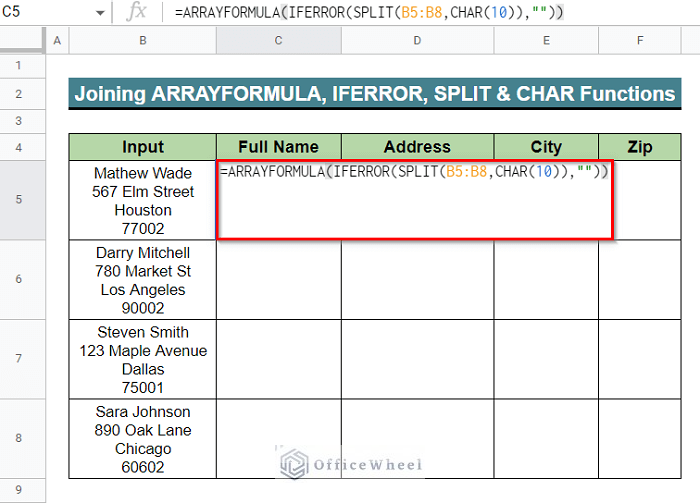
Task: Click the City header cell
Action: click(546, 147)
